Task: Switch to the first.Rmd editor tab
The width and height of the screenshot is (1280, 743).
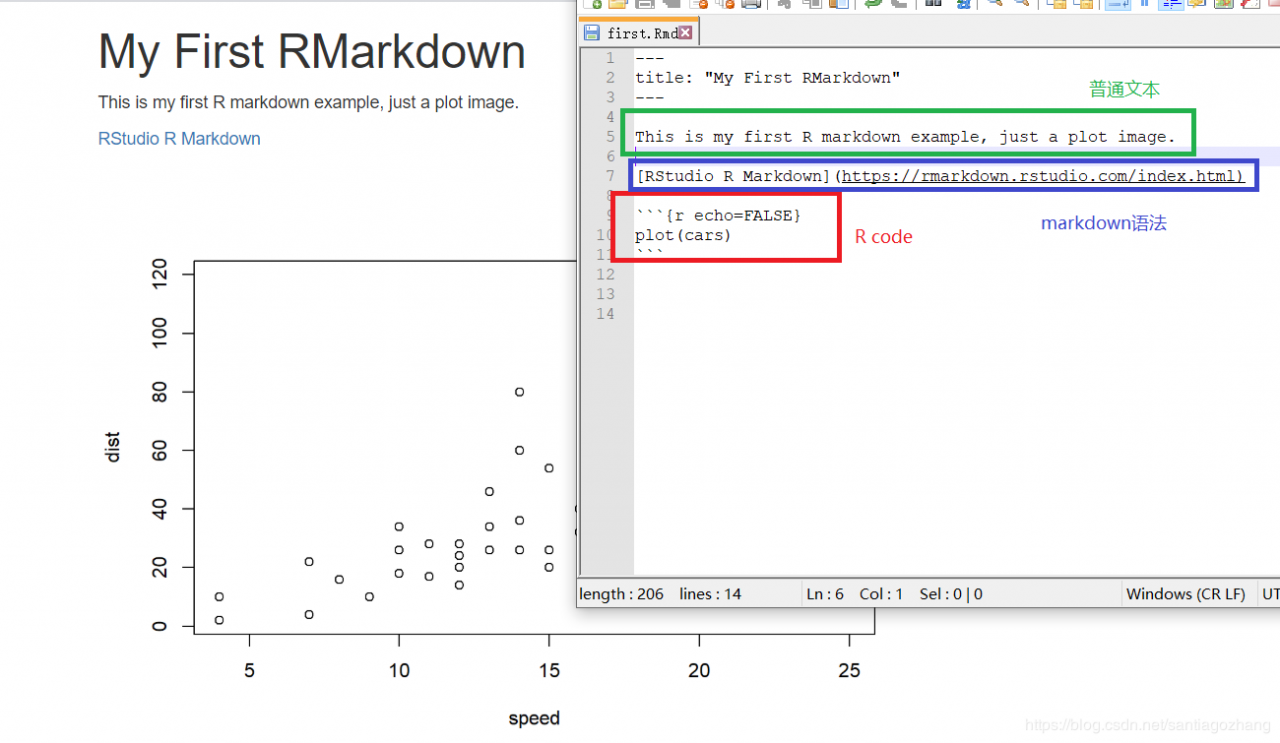Action: (640, 33)
